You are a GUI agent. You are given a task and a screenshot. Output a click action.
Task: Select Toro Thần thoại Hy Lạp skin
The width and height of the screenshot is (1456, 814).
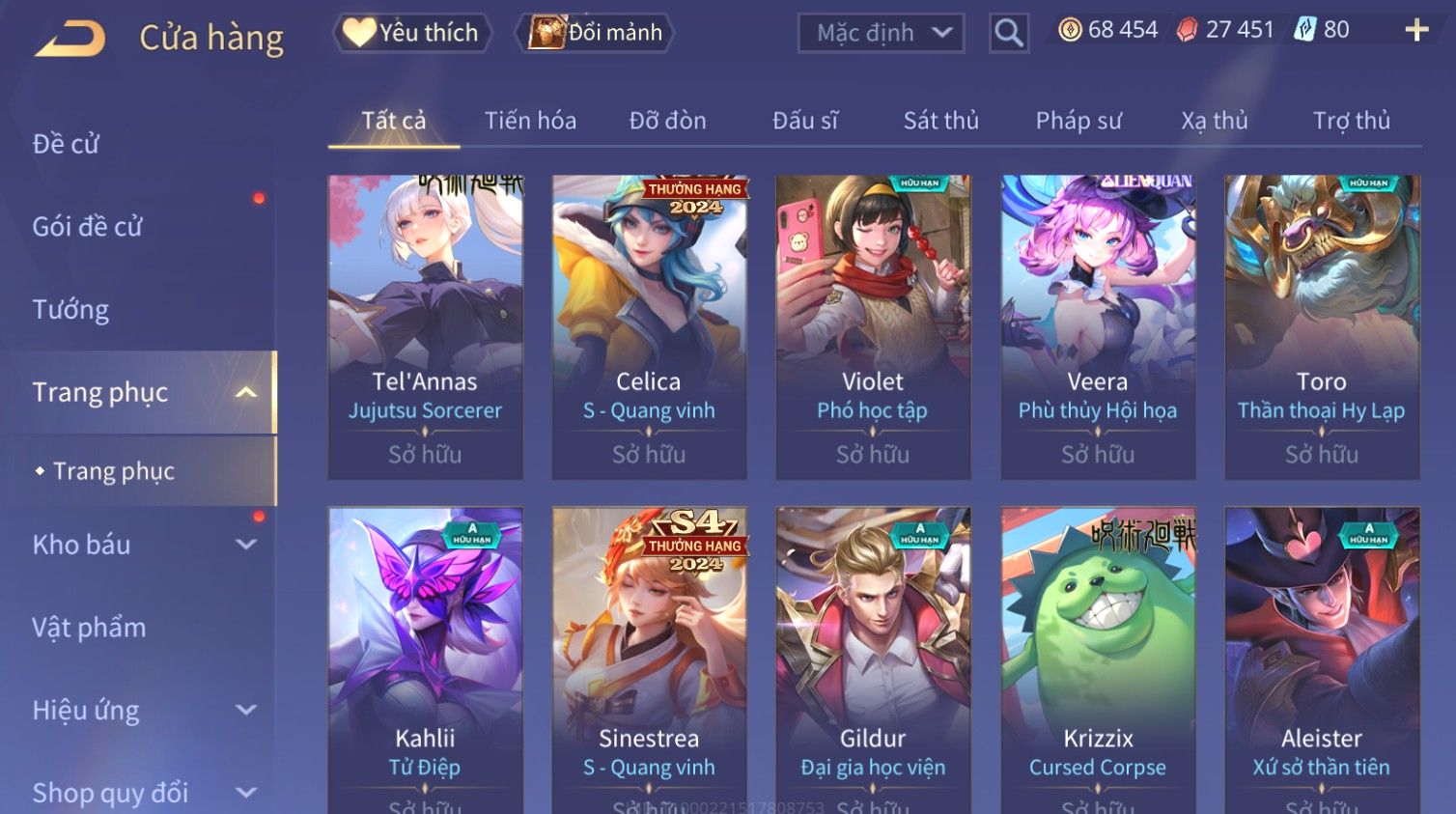coord(1322,327)
